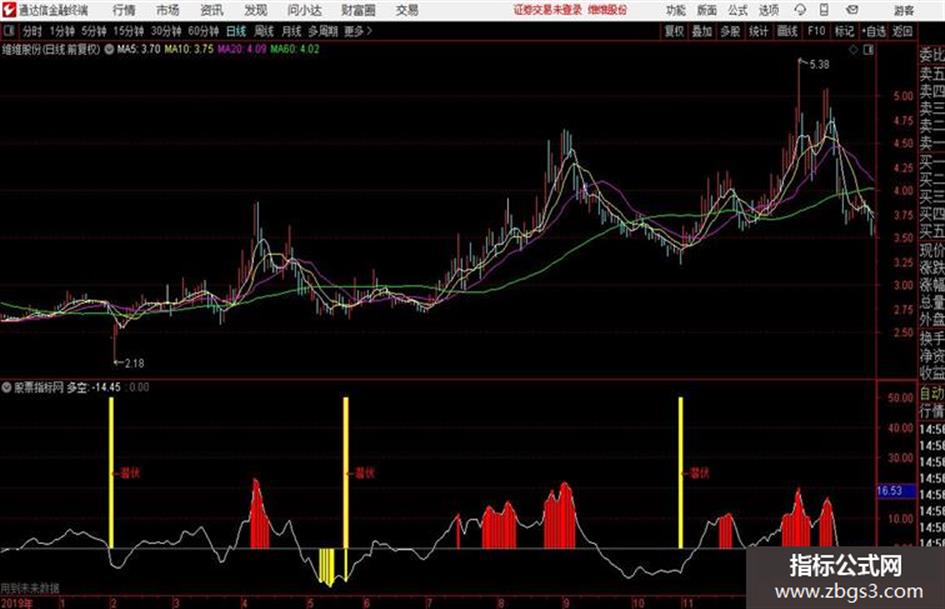Select the 周线 weekly chart tab

[x=264, y=31]
